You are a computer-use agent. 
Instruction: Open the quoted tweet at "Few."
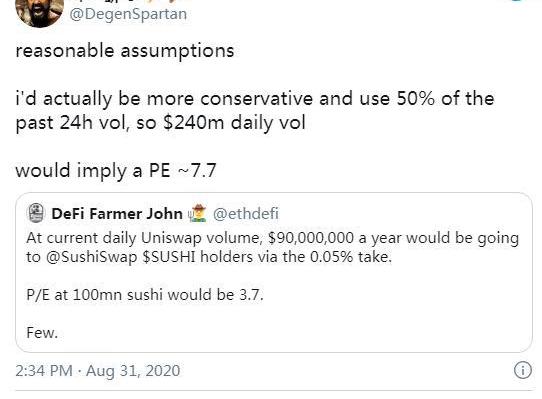[x=42, y=333]
